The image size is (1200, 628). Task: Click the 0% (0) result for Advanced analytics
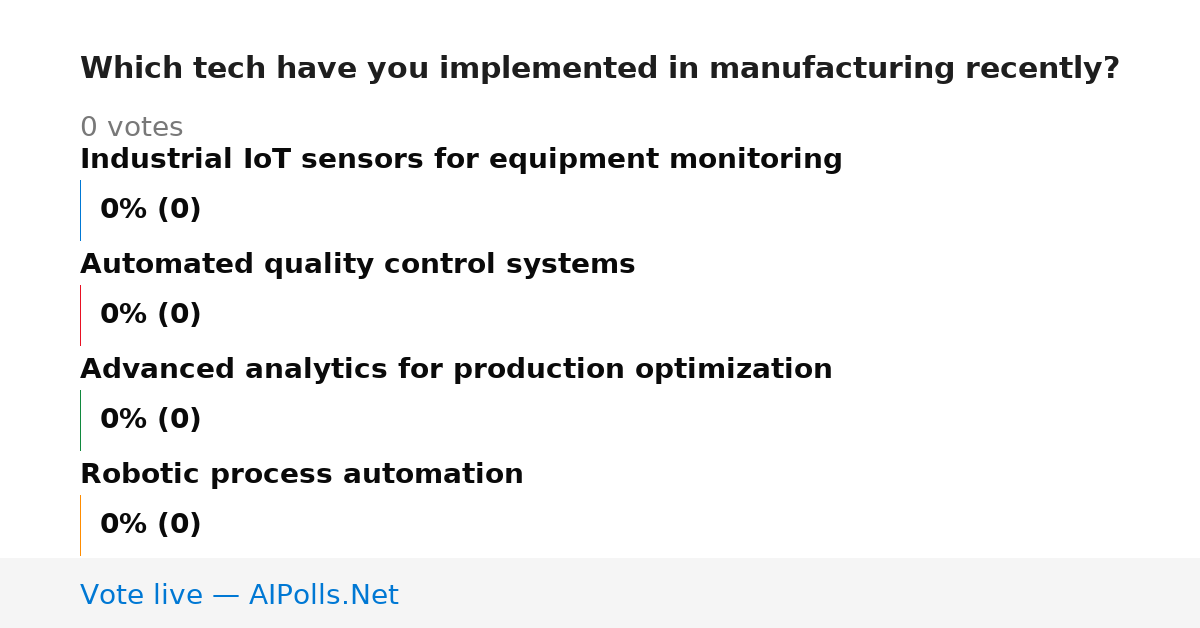point(150,420)
